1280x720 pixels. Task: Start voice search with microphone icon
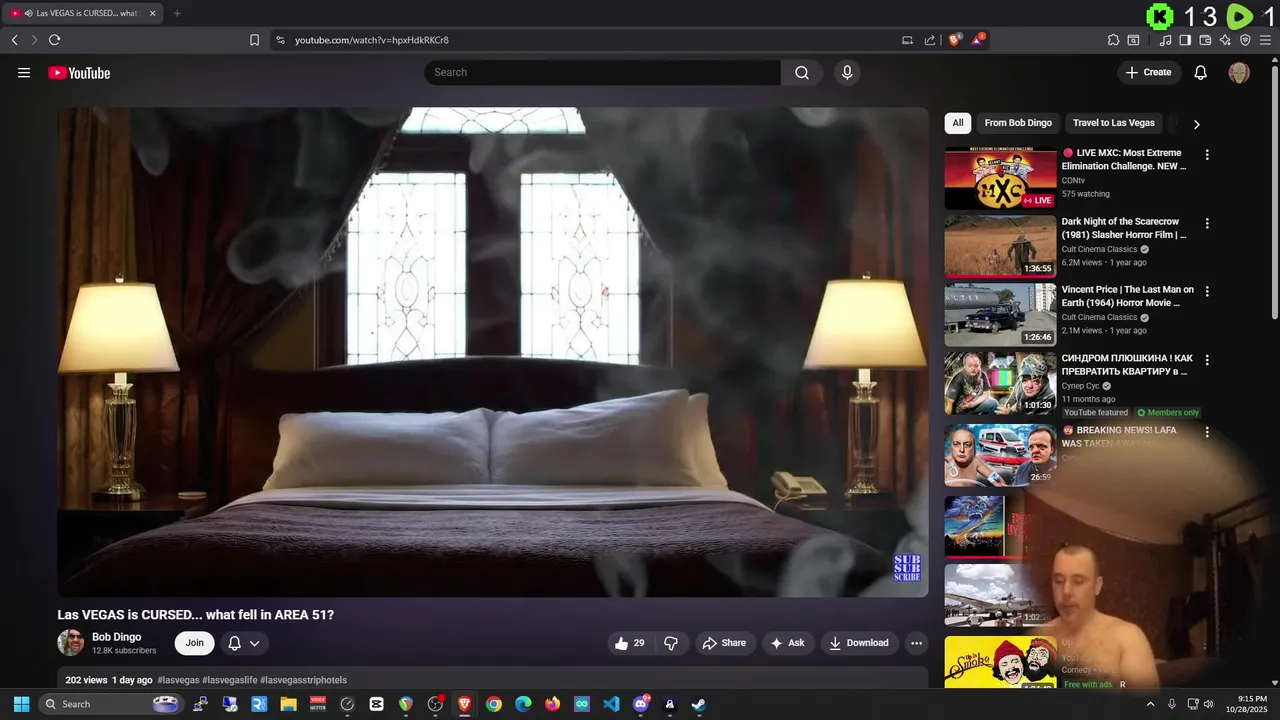coord(847,72)
